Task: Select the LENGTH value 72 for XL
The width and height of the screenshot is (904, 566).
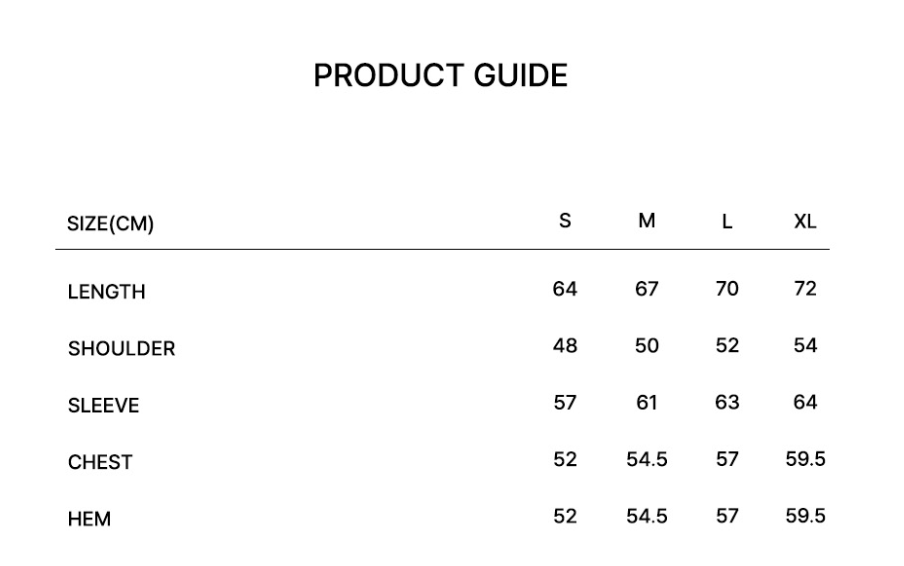Action: coord(805,289)
